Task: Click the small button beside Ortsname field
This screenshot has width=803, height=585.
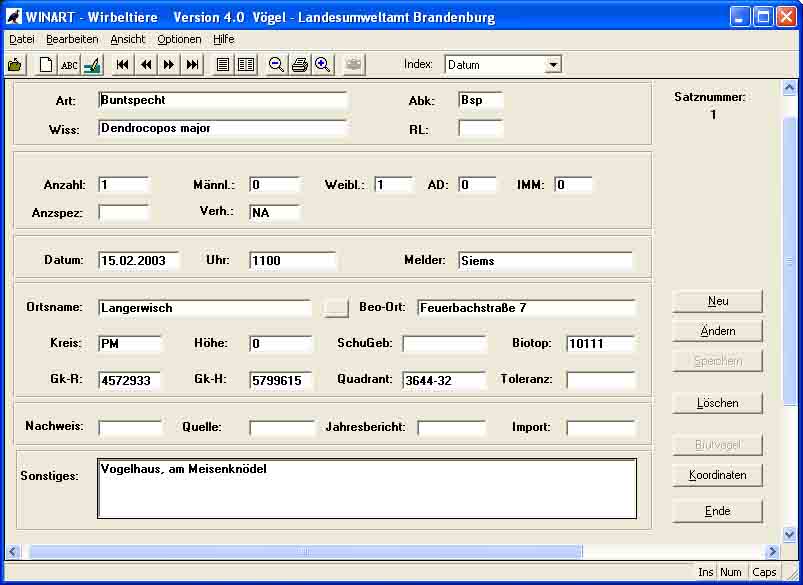Action: 336,308
